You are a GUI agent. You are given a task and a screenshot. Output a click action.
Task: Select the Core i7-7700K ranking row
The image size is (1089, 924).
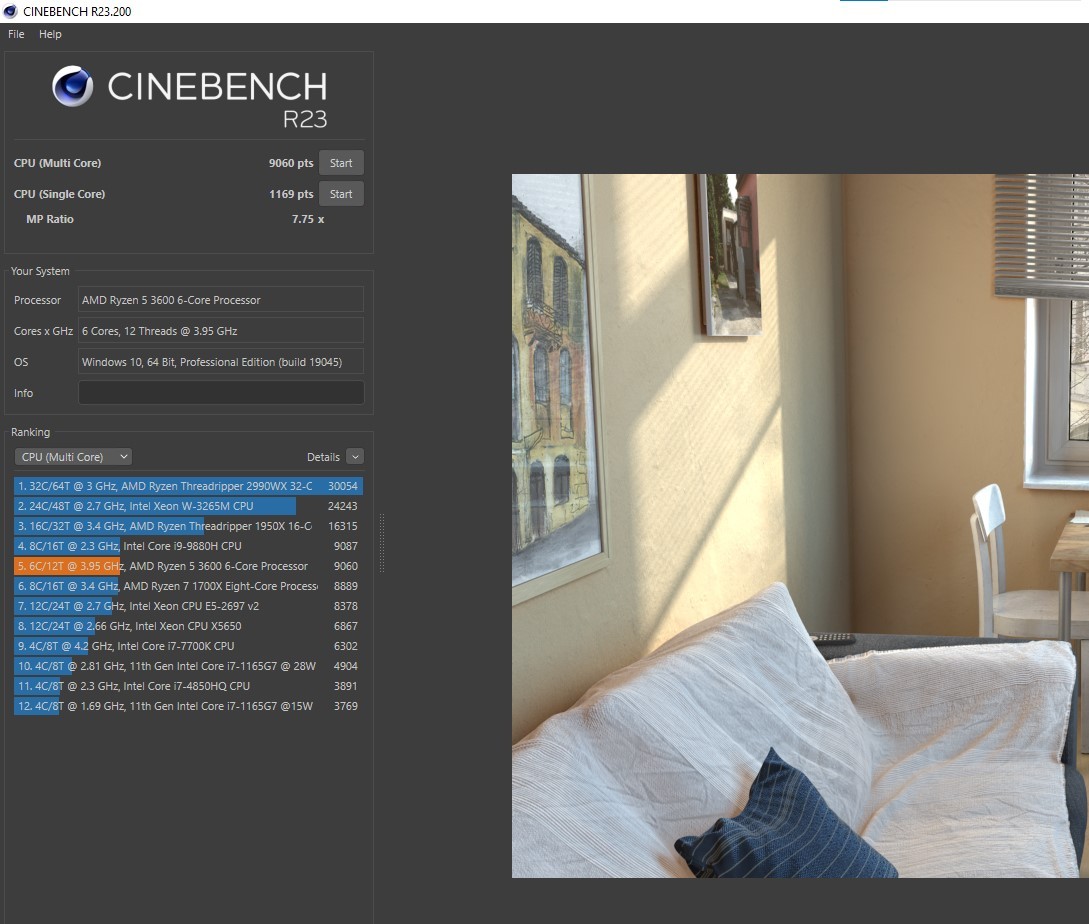[188, 646]
